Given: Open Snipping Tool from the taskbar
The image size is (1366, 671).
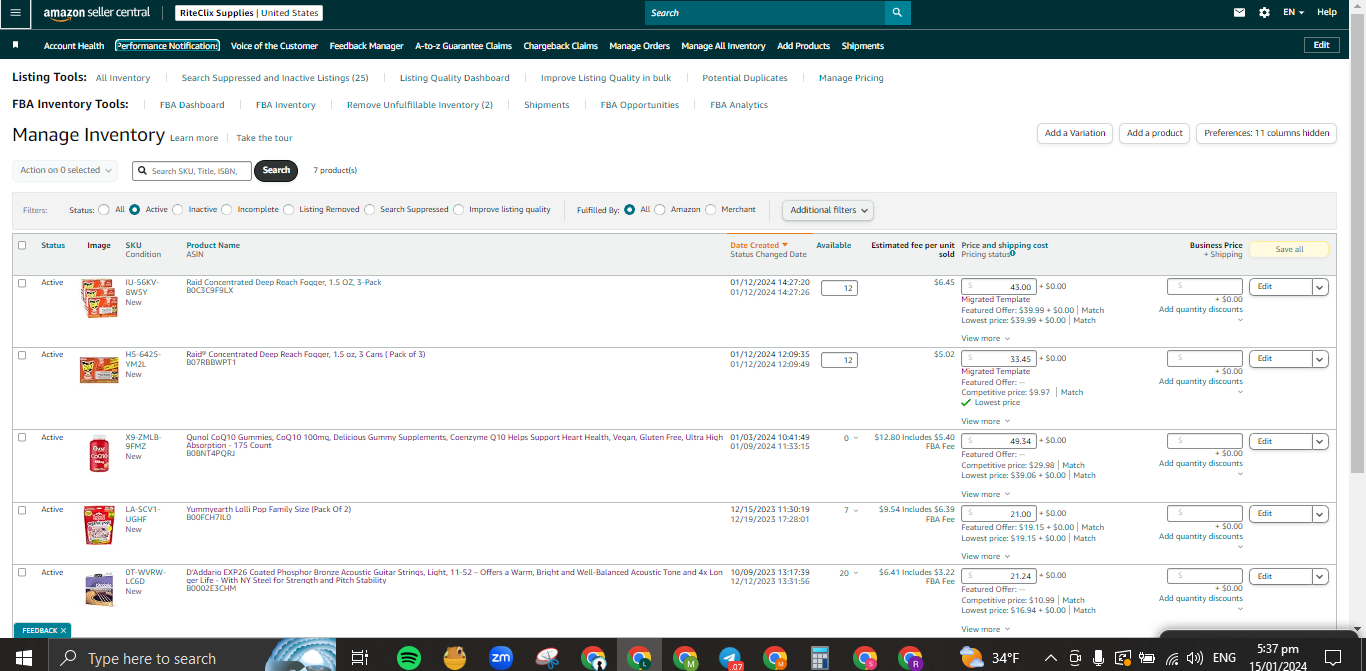Looking at the screenshot, I should (x=547, y=658).
